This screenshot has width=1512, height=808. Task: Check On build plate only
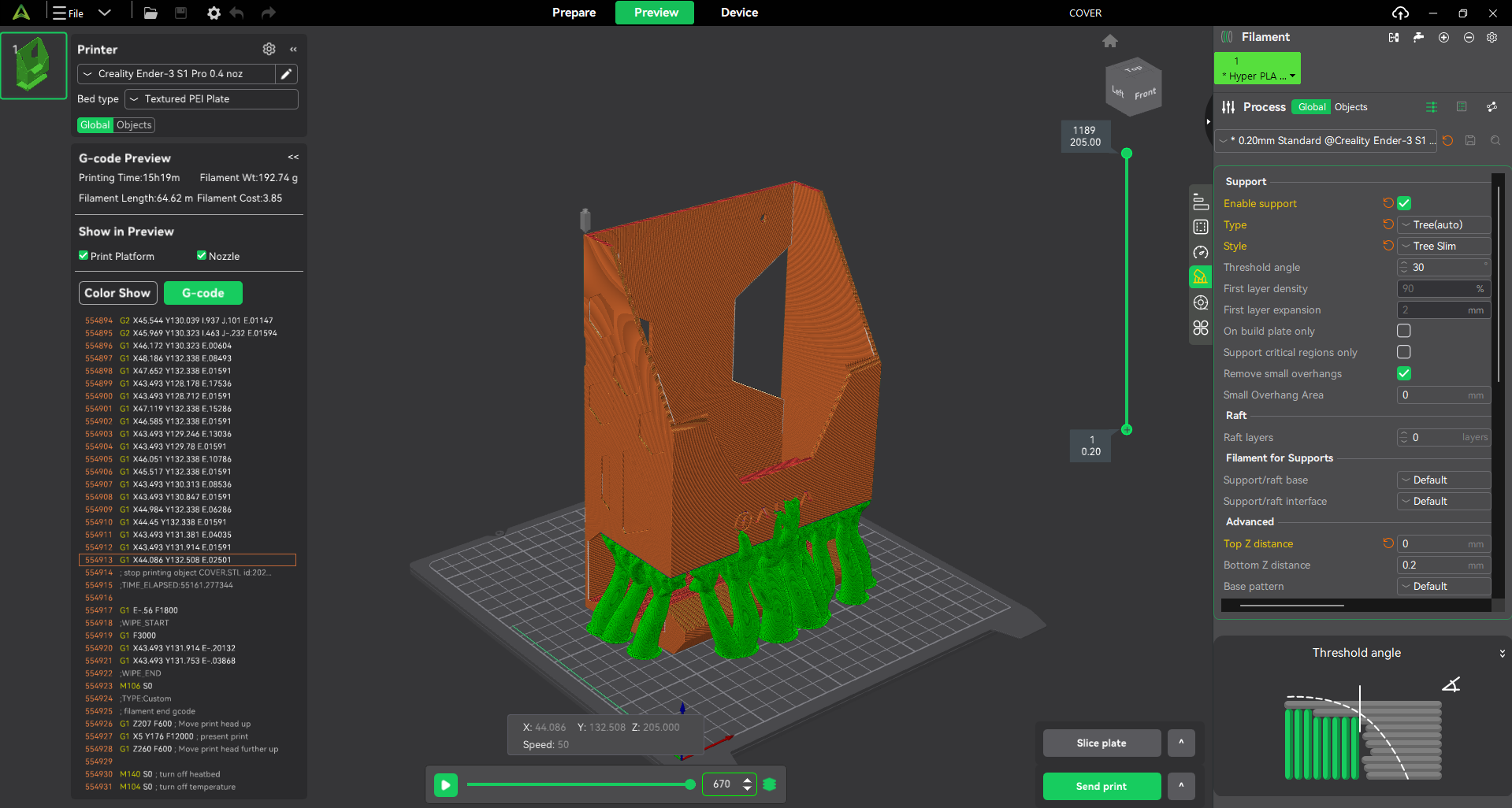(x=1404, y=331)
